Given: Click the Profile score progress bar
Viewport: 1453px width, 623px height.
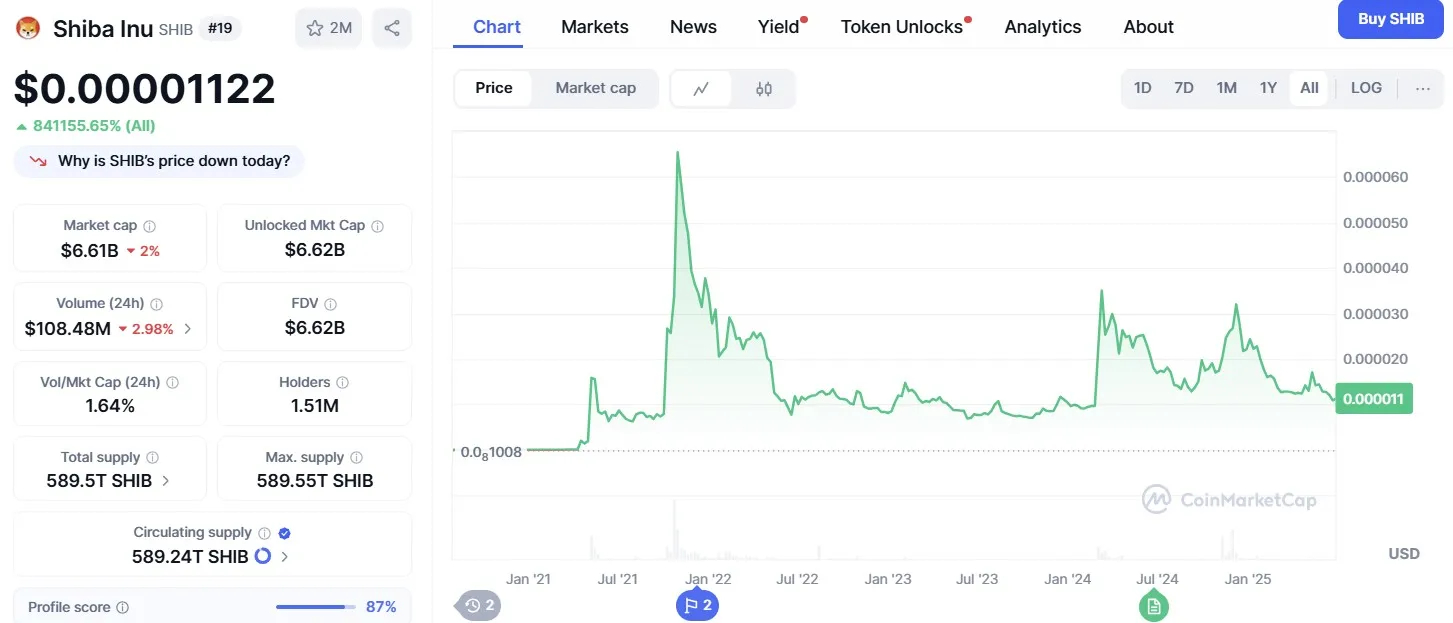Looking at the screenshot, I should point(316,607).
